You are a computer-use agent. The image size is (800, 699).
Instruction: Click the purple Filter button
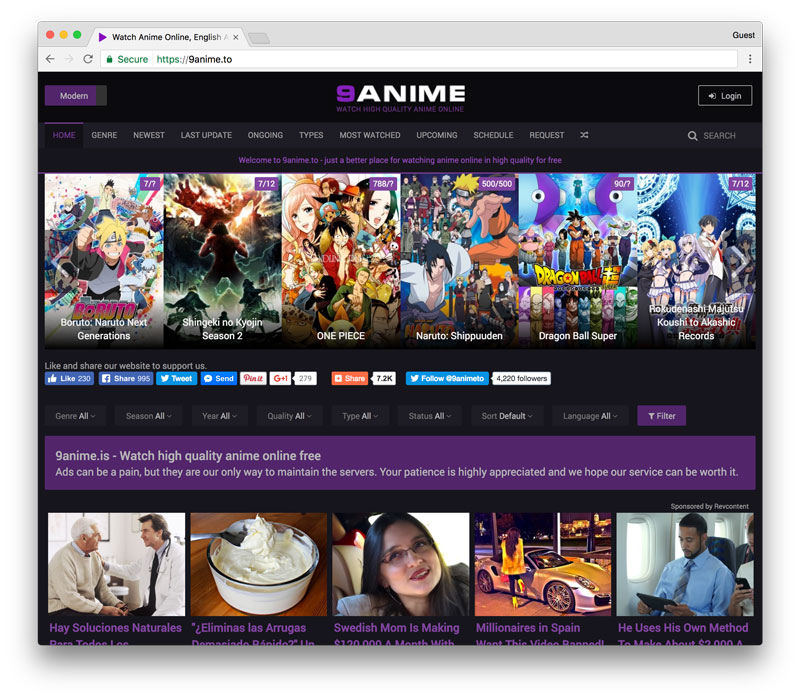[661, 416]
